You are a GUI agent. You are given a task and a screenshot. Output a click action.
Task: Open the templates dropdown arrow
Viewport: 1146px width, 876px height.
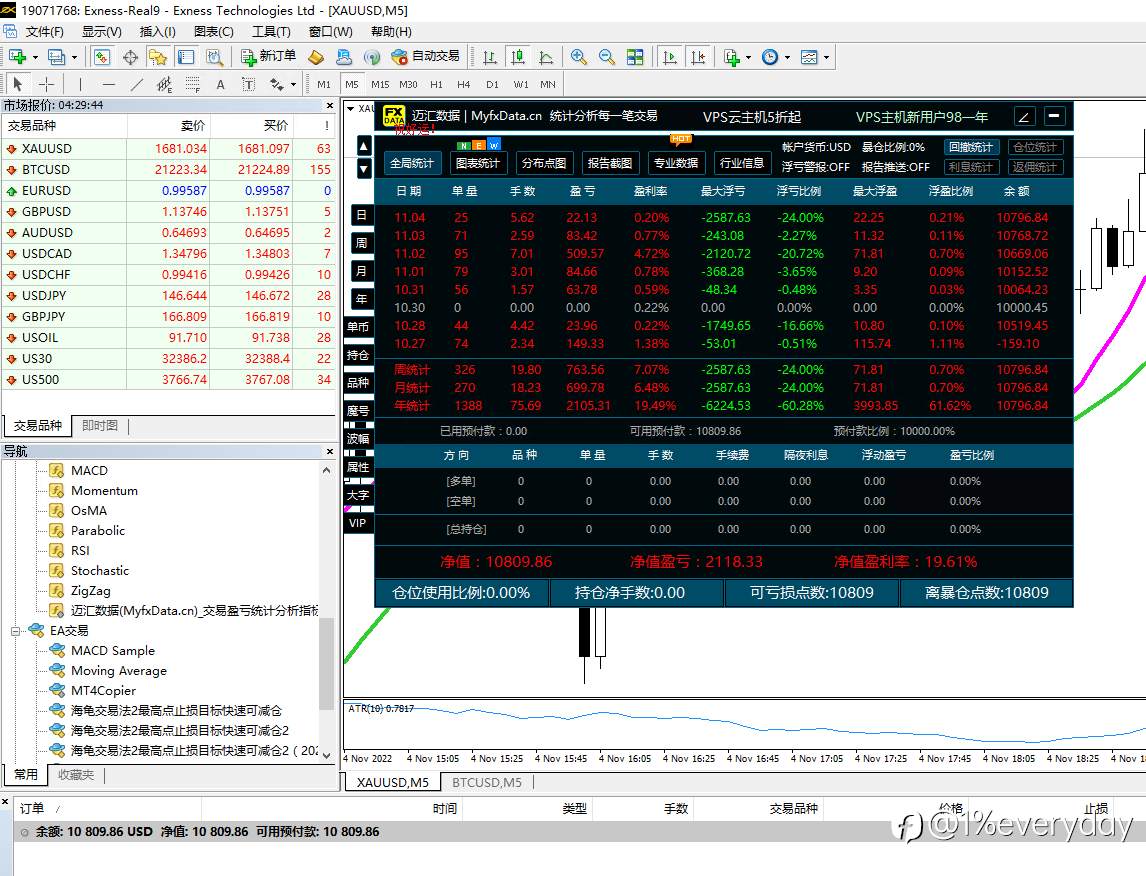(827, 57)
